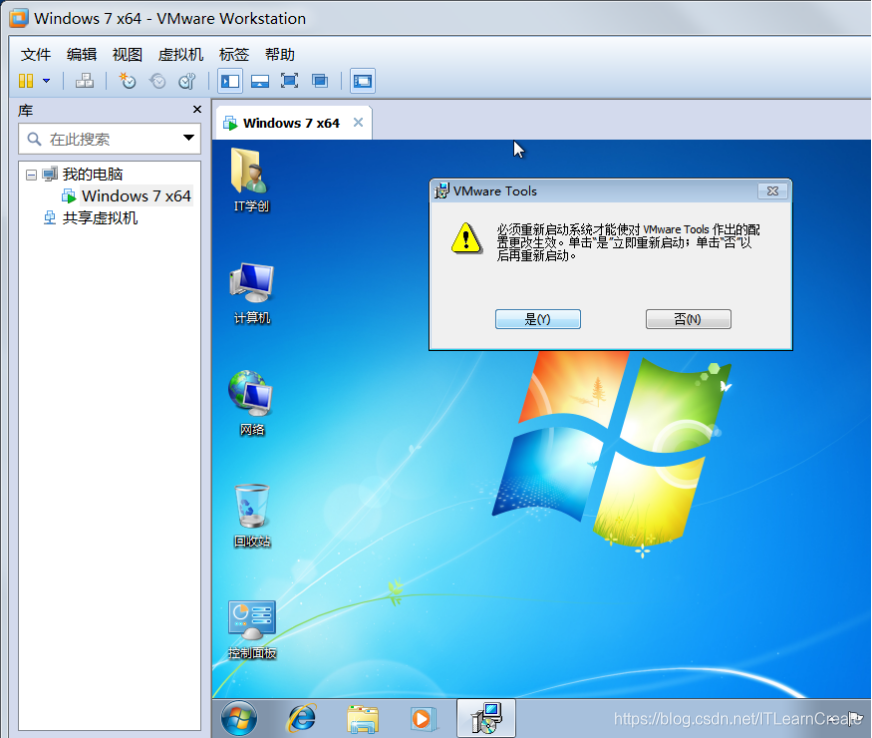872x738 pixels.
Task: Click the VMware Tools dialog title icon
Action: tap(442, 191)
